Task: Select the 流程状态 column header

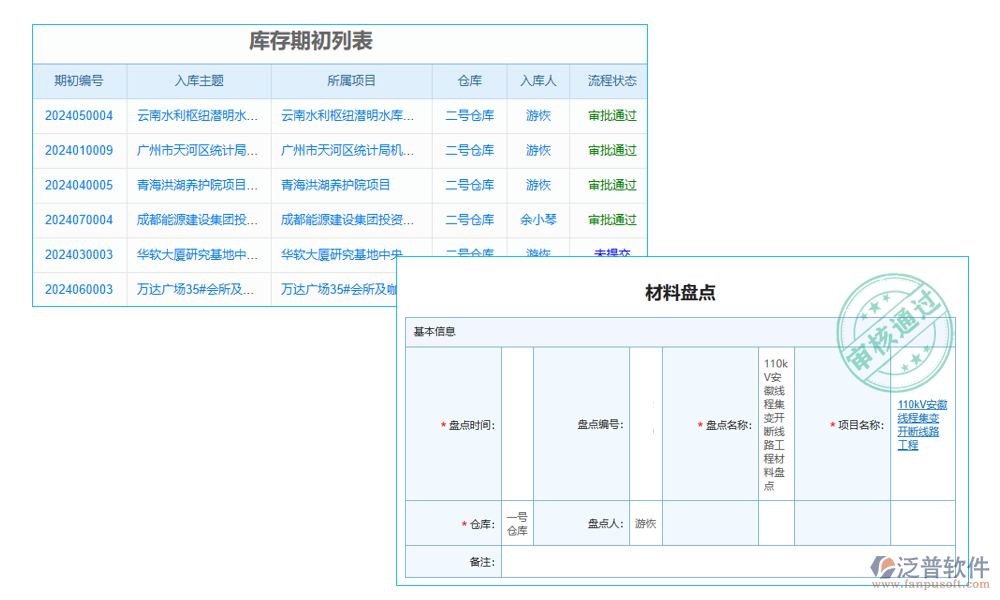Action: click(610, 81)
